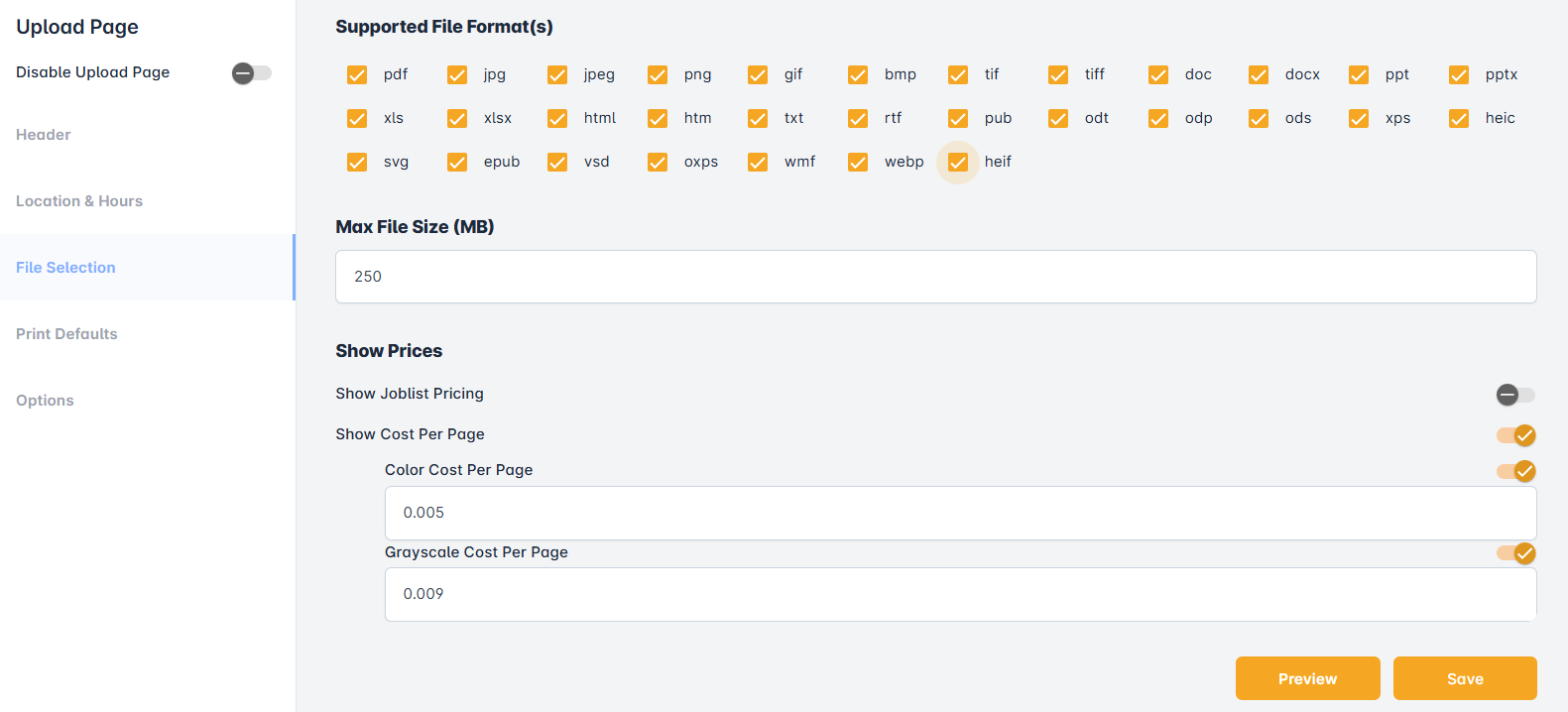Uncheck the heif format checkbox
Viewport: 1568px width, 712px height.
click(x=958, y=163)
